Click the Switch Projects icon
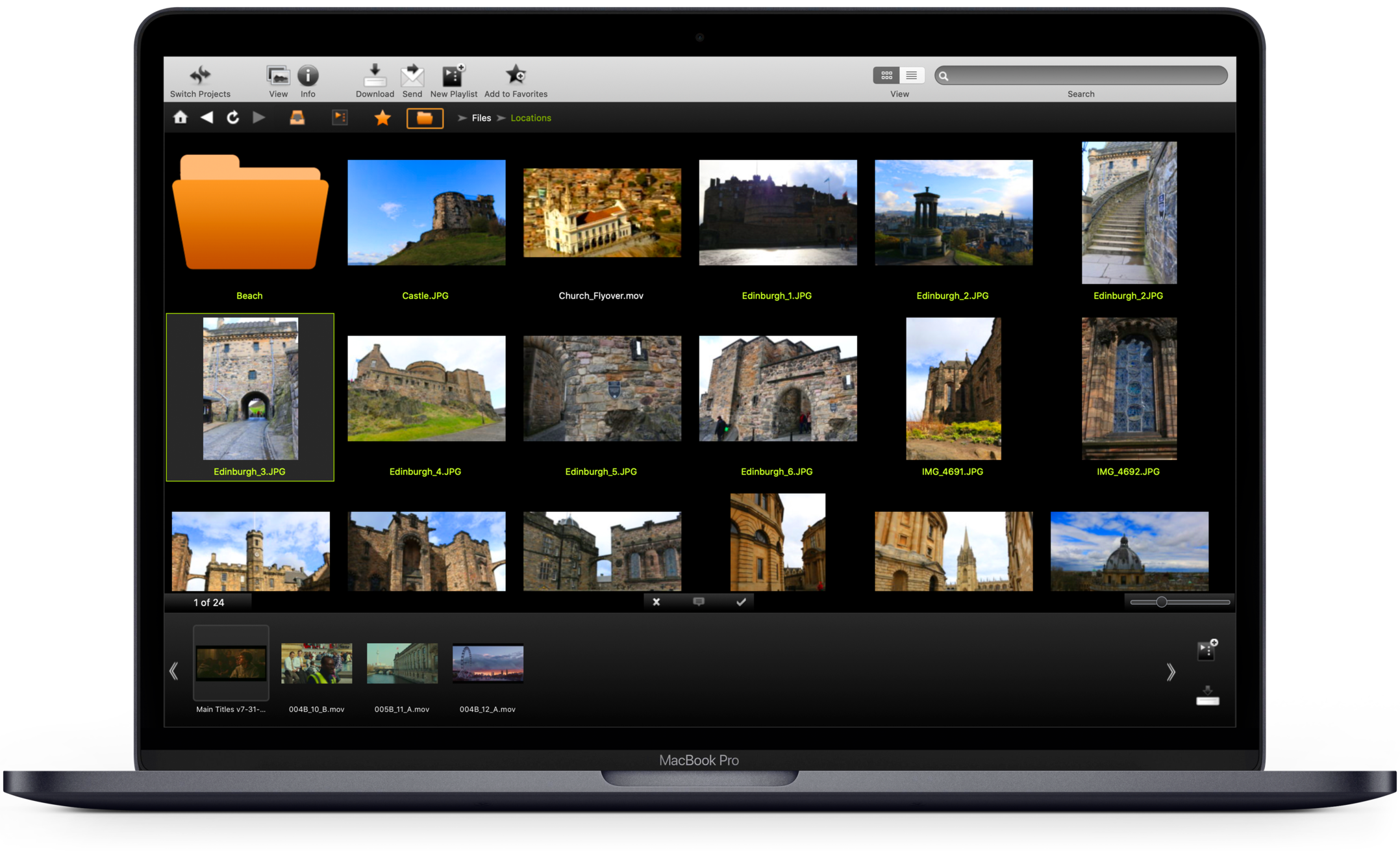 click(x=200, y=75)
